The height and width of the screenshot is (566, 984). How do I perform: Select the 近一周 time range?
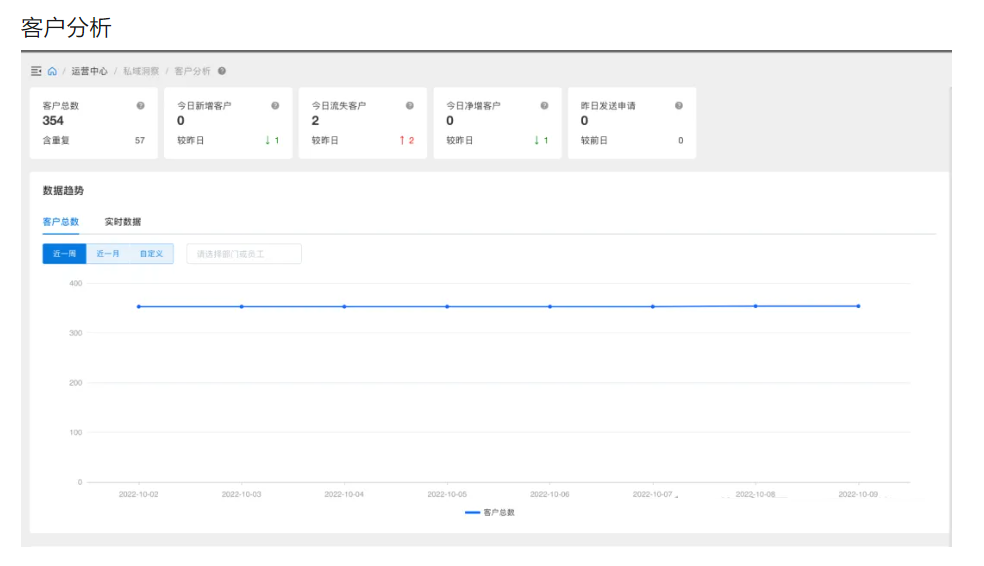(x=64, y=254)
